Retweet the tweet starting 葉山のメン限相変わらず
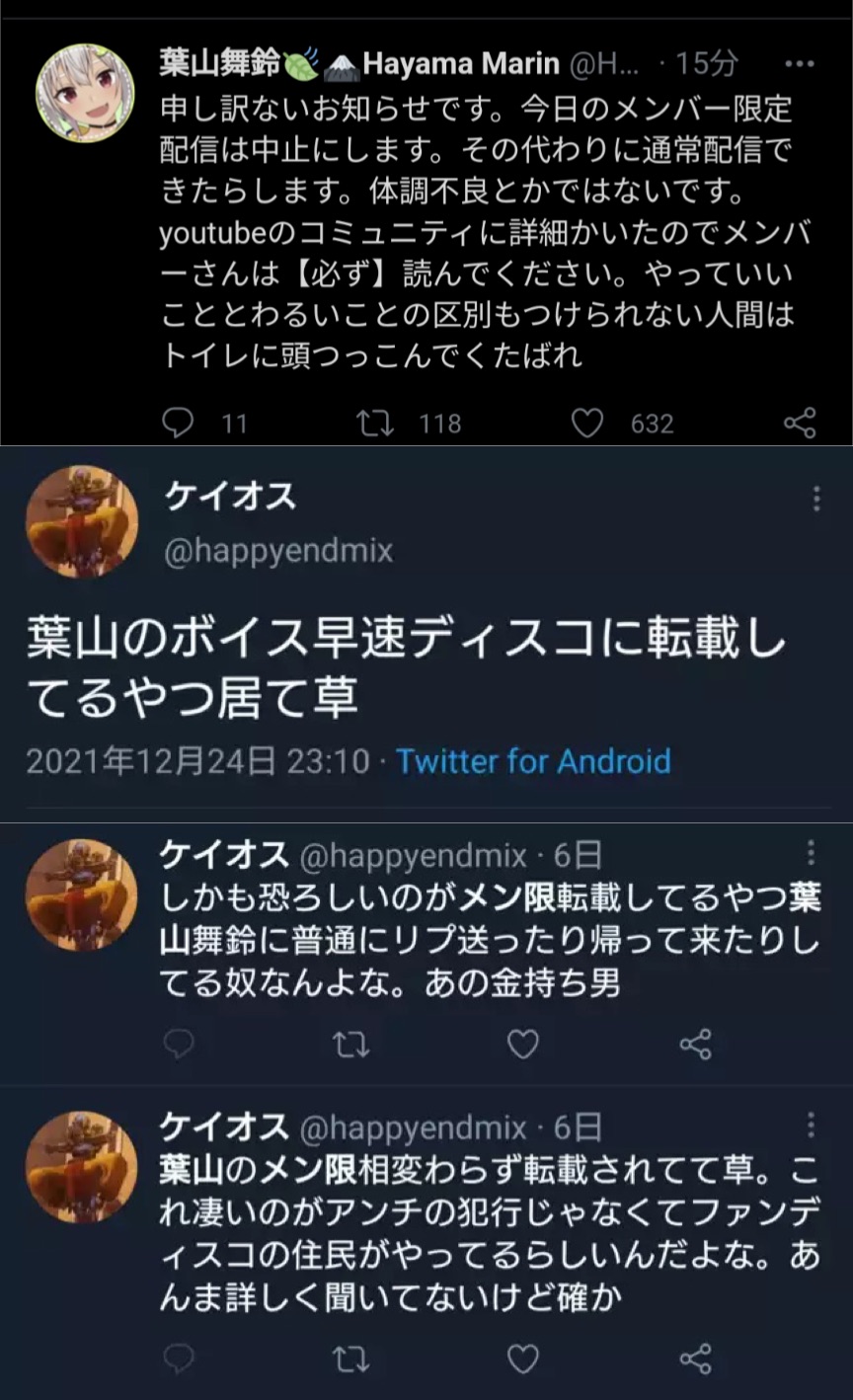The height and width of the screenshot is (1400, 853). [350, 1360]
